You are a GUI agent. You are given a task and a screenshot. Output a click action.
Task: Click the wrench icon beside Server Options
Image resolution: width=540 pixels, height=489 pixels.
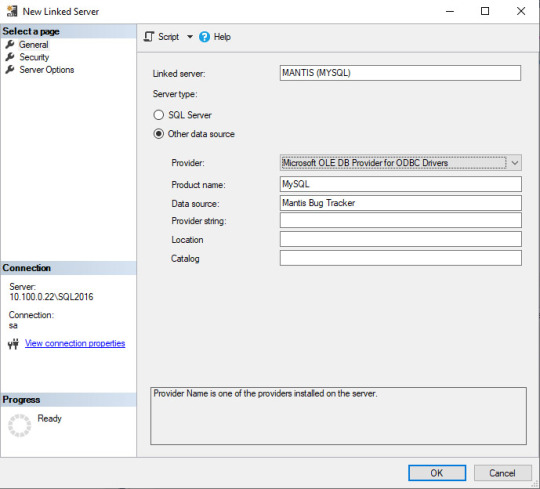(10, 70)
